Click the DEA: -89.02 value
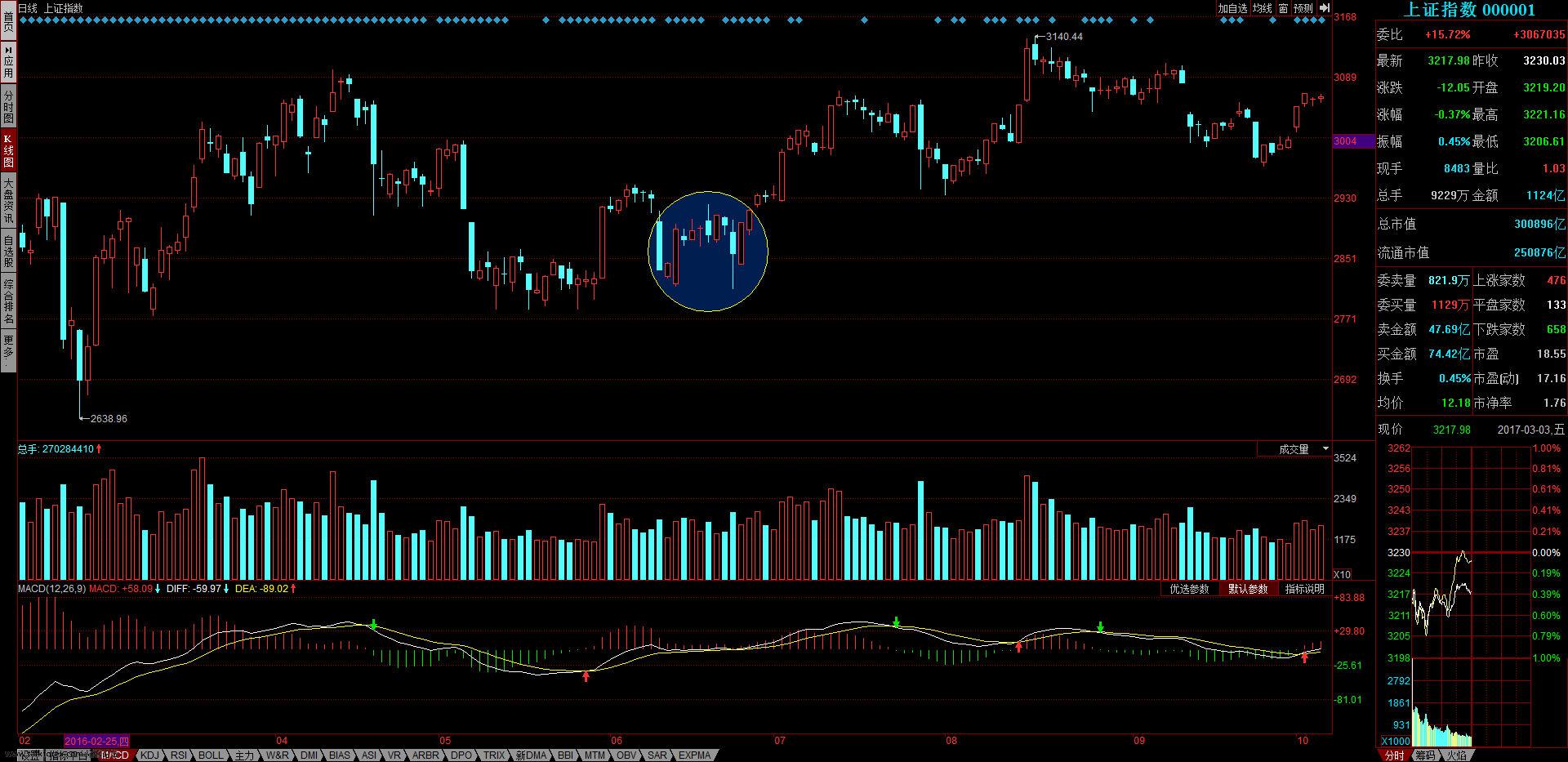The width and height of the screenshot is (1568, 762). click(262, 588)
